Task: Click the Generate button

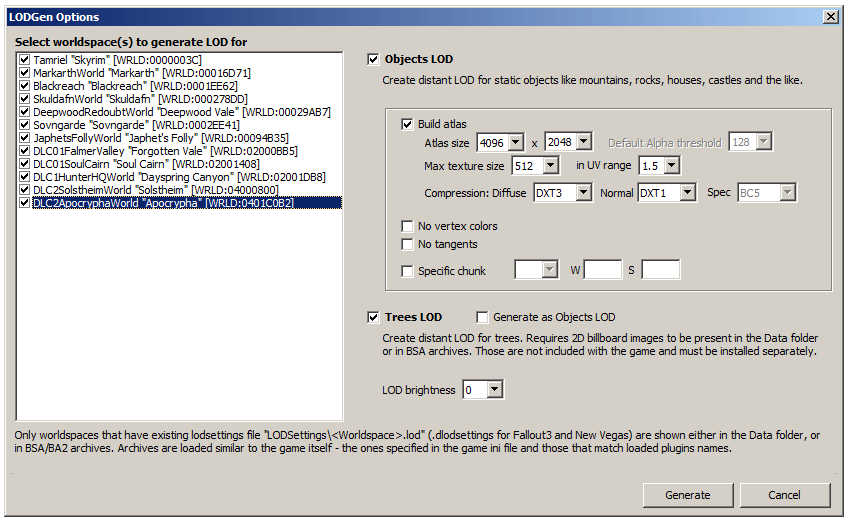Action: click(x=688, y=495)
